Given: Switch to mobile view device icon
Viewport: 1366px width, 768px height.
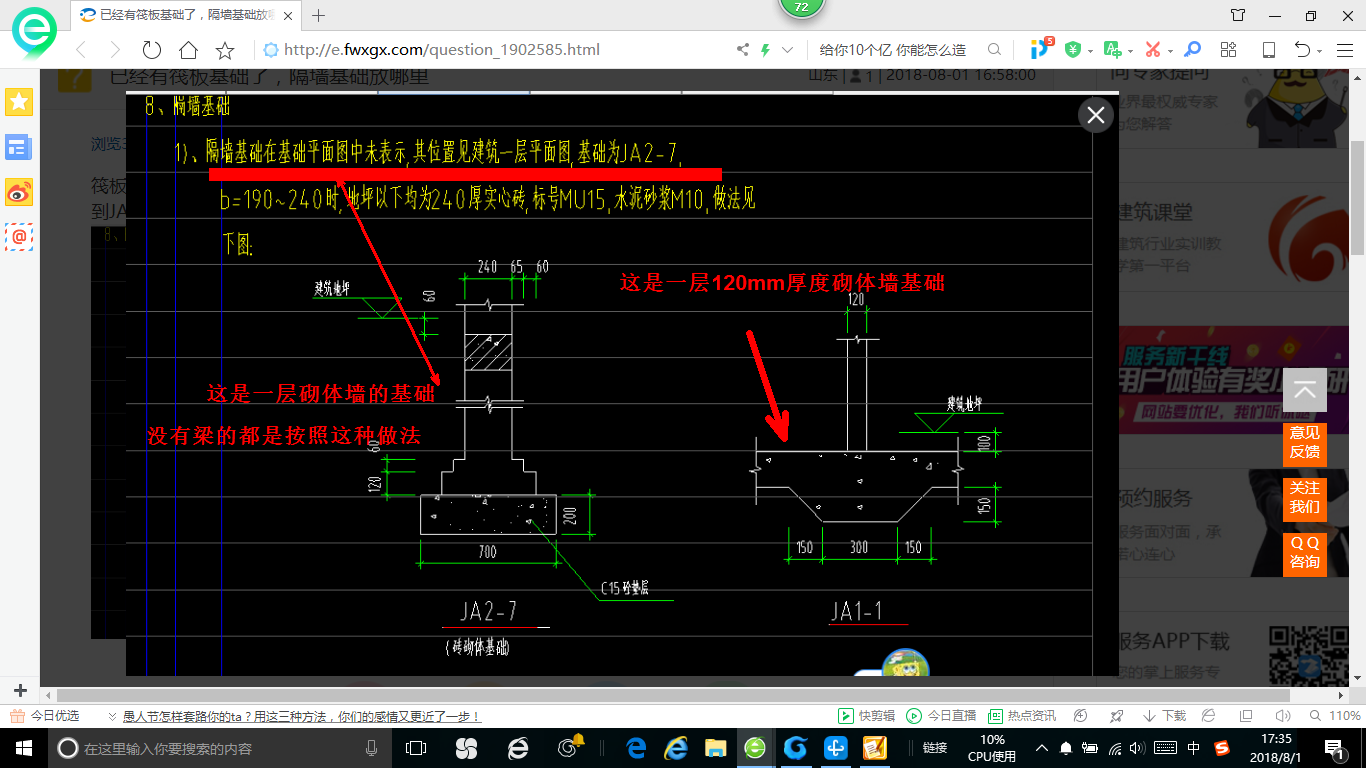Looking at the screenshot, I should [x=1269, y=50].
